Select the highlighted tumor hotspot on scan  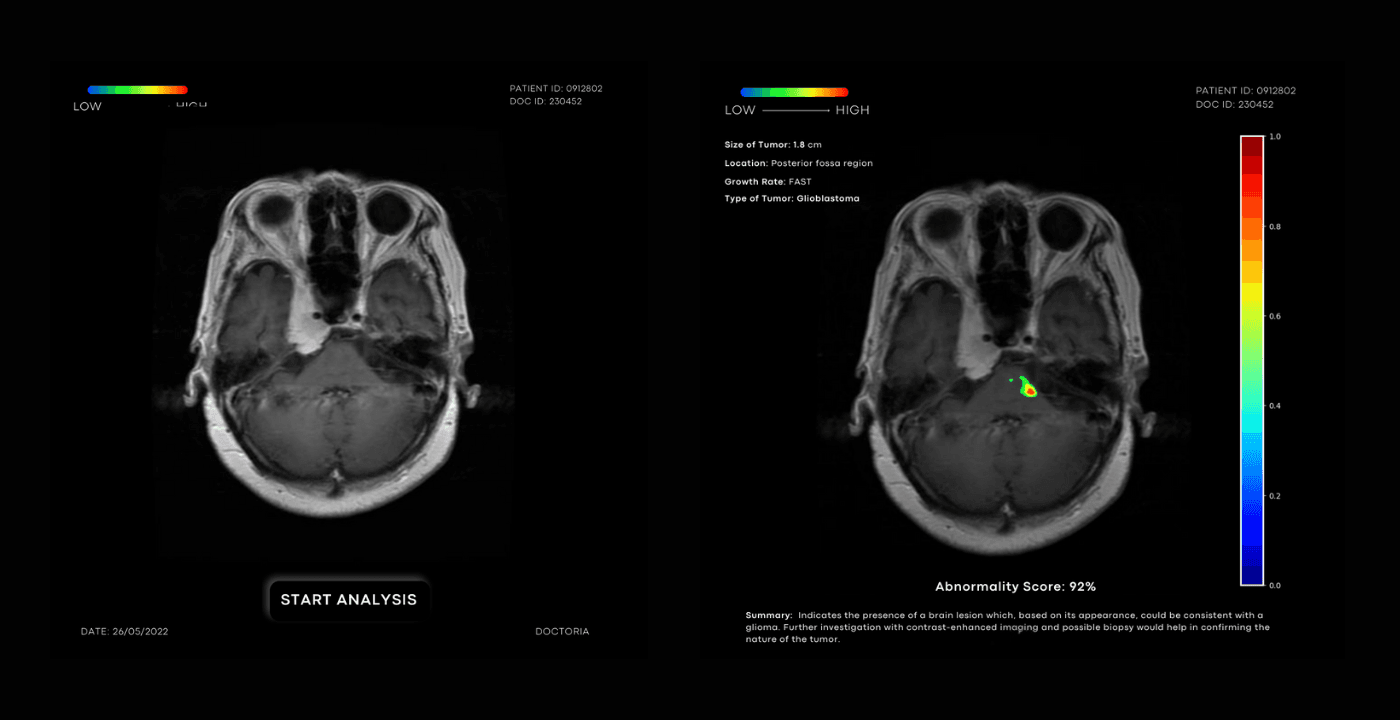[x=1028, y=390]
